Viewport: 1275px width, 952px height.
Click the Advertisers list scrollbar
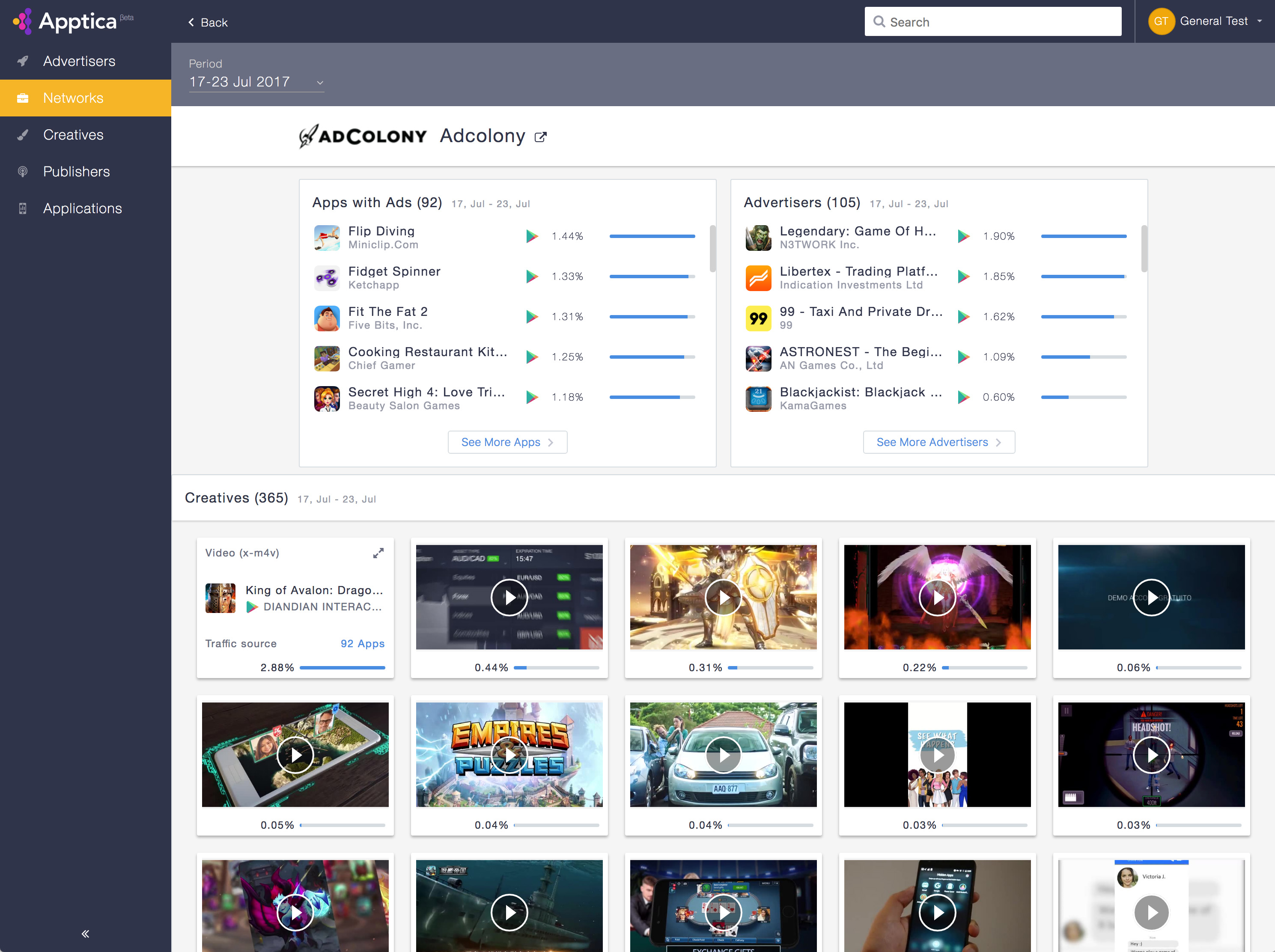pos(1144,248)
